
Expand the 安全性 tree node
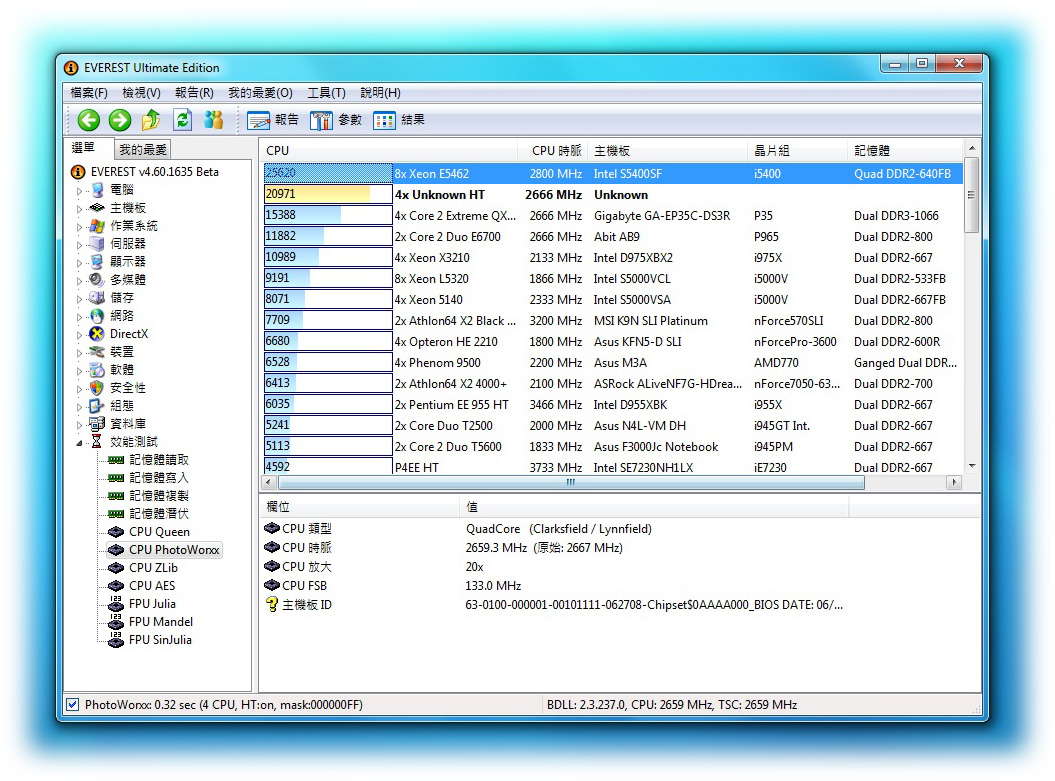point(79,389)
